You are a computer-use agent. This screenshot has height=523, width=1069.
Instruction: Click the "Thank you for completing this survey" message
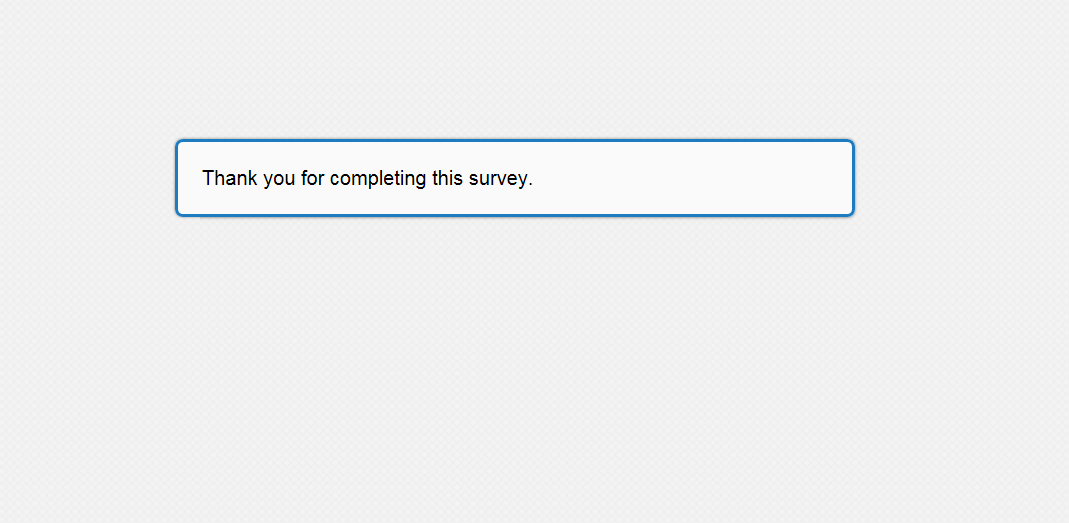tap(367, 179)
